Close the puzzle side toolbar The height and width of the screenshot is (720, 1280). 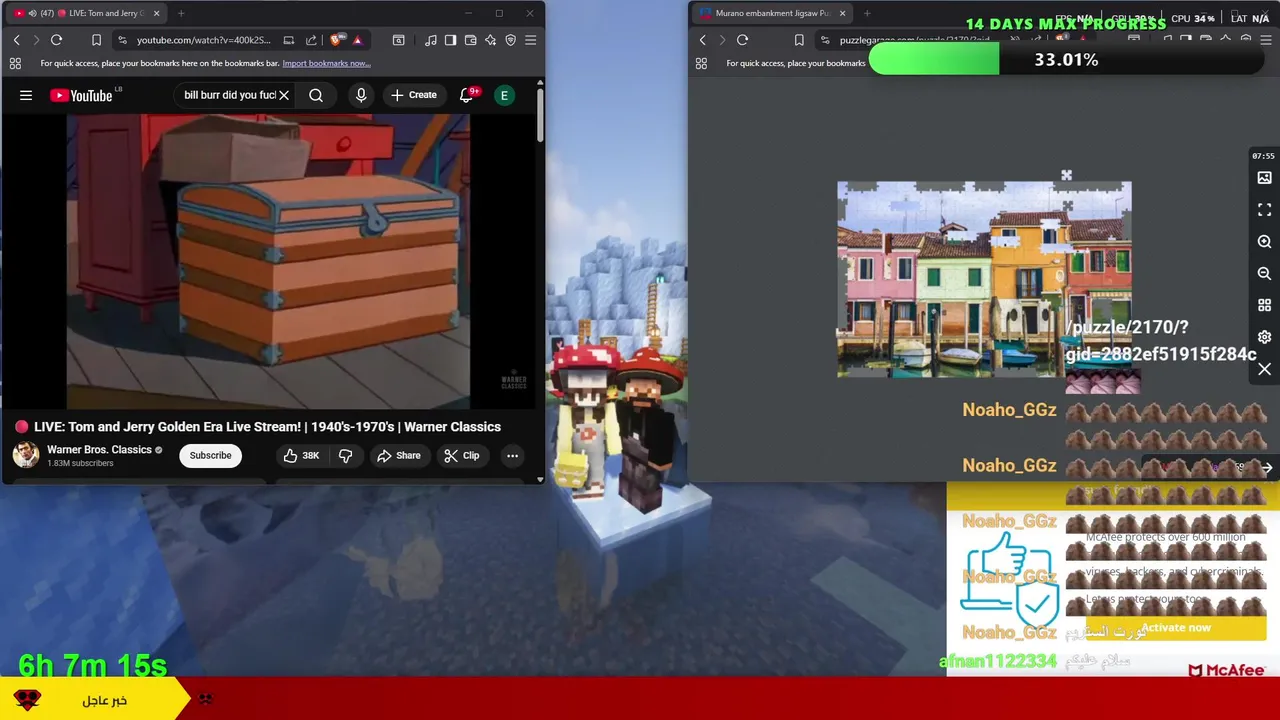point(1264,369)
